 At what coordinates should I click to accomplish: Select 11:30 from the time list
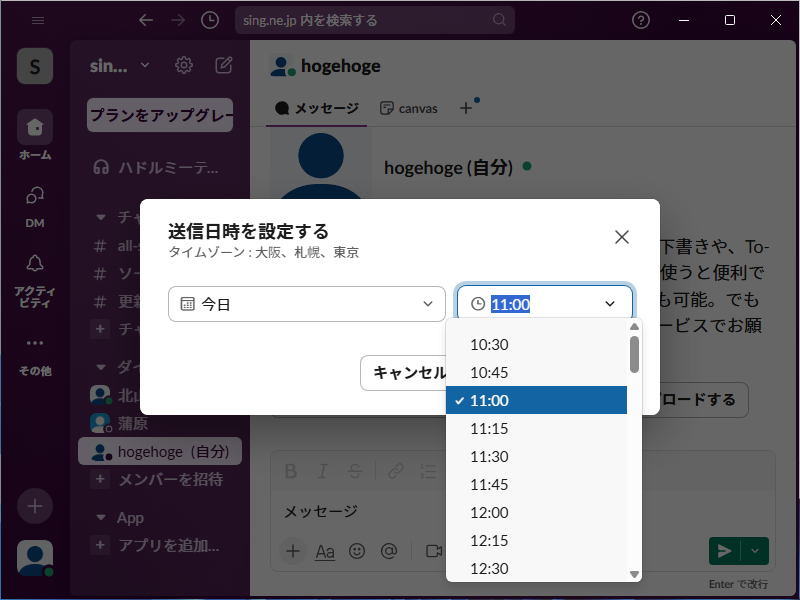pos(536,457)
